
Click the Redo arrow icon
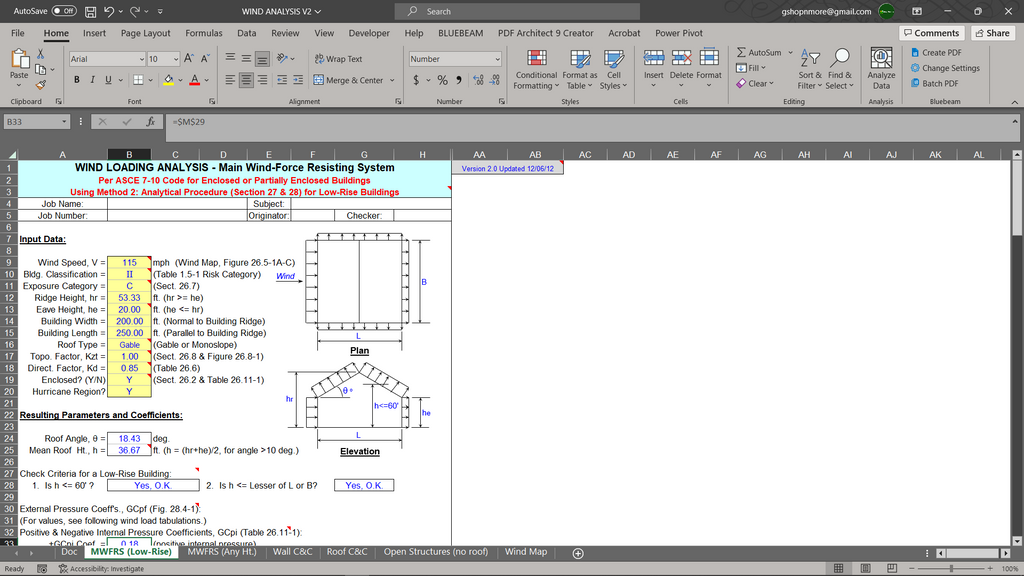pos(135,11)
